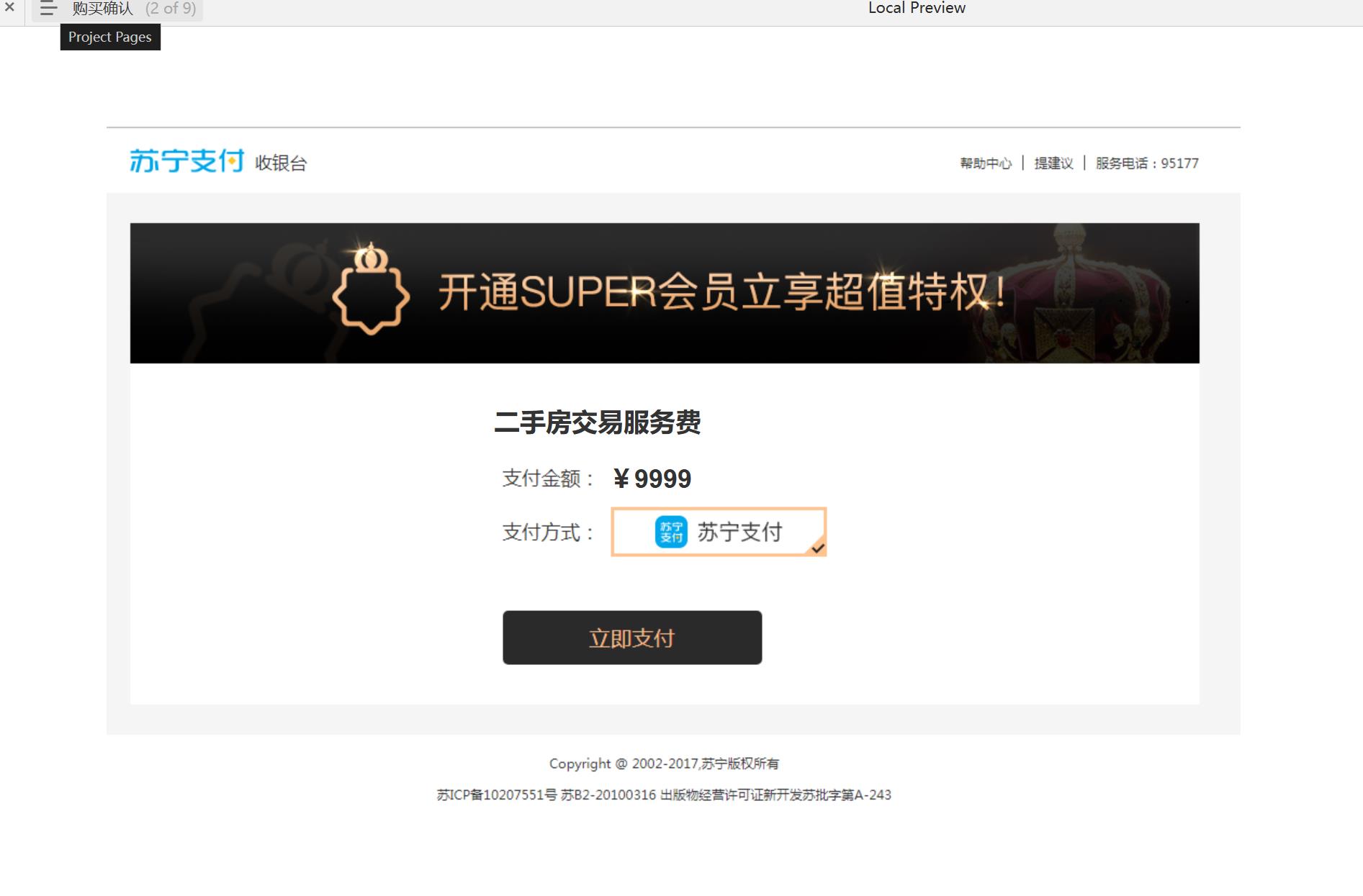Open the 提建议 link
Viewport: 1363px width, 896px height.
(x=1053, y=163)
